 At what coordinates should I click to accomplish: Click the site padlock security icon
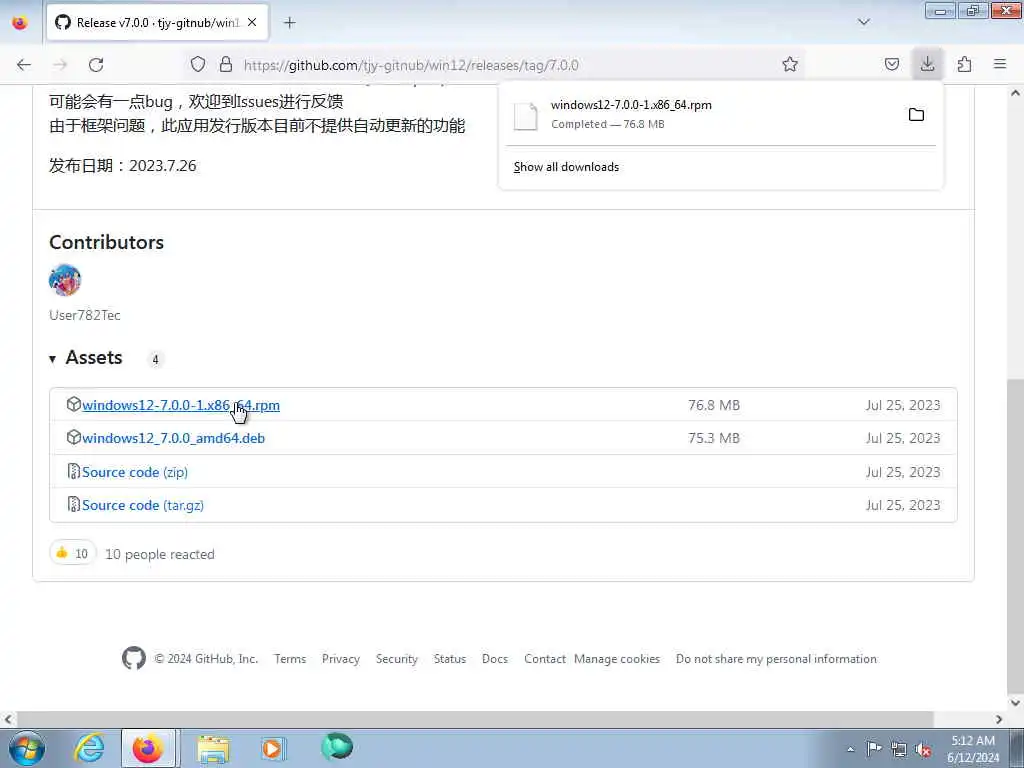click(x=226, y=64)
